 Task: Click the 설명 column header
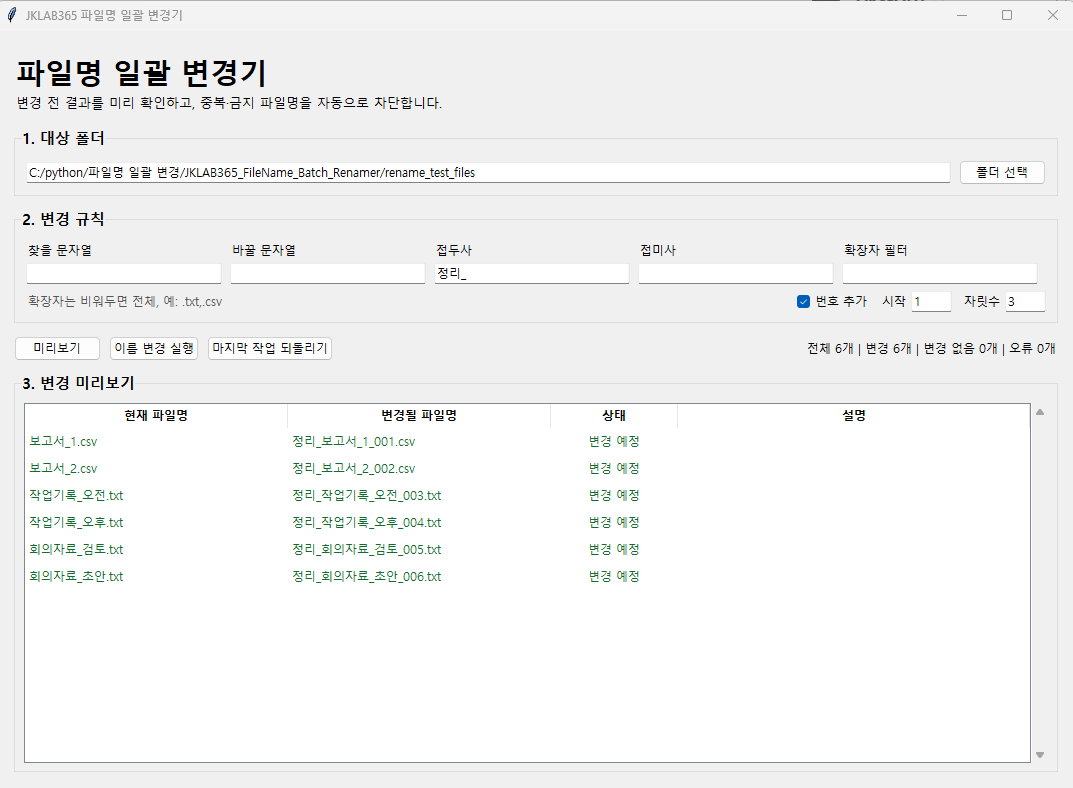pos(853,415)
